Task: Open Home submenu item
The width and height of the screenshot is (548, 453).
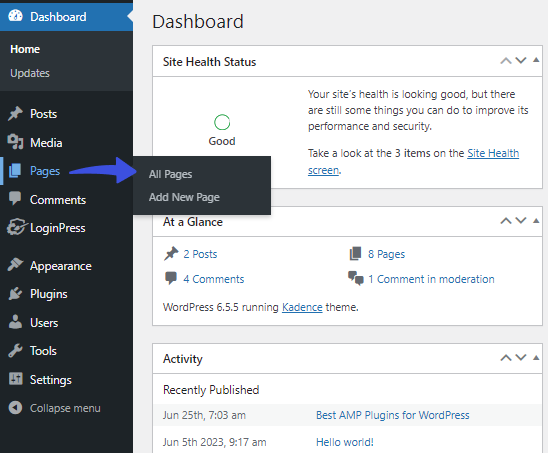Action: click(25, 49)
